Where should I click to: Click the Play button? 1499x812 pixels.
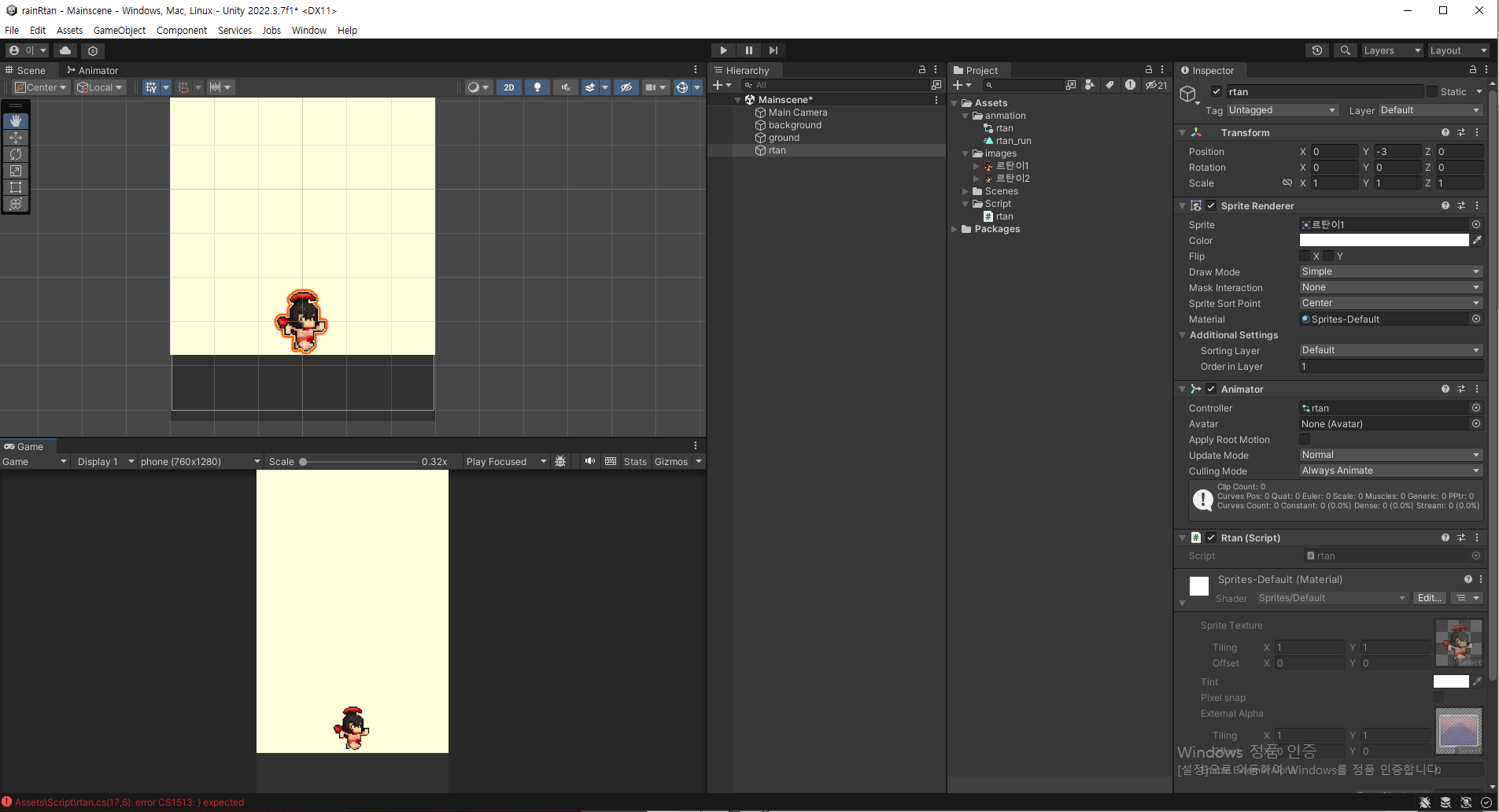click(x=724, y=50)
